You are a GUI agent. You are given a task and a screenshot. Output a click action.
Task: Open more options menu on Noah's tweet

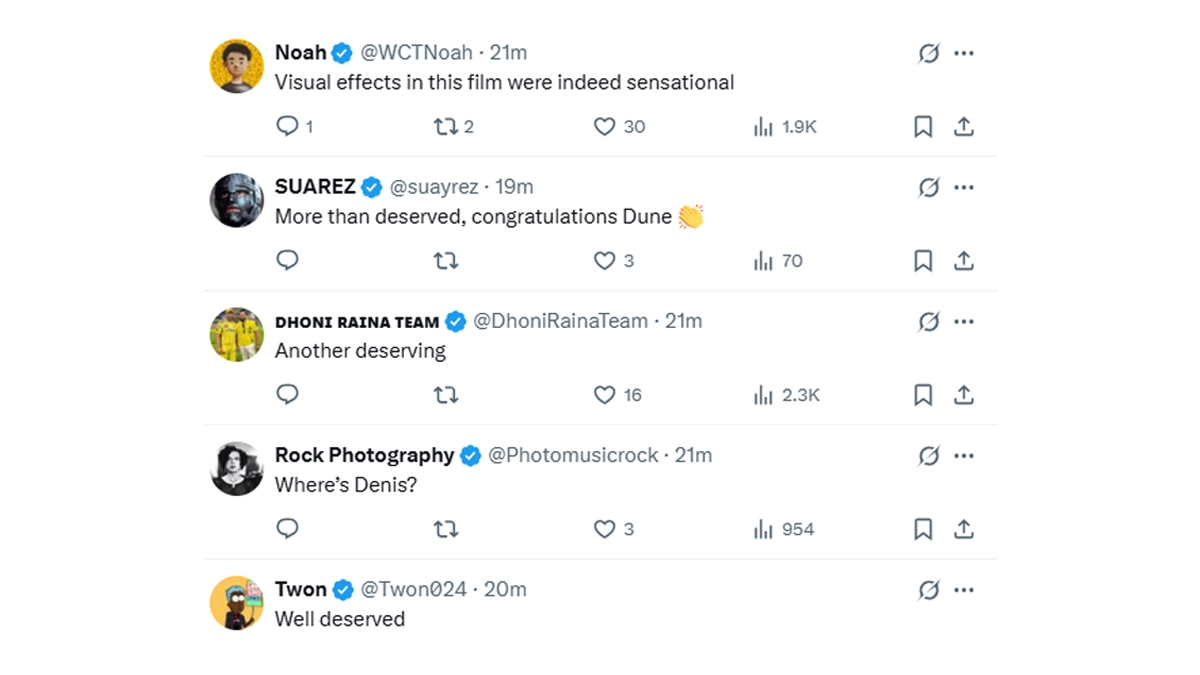[964, 53]
